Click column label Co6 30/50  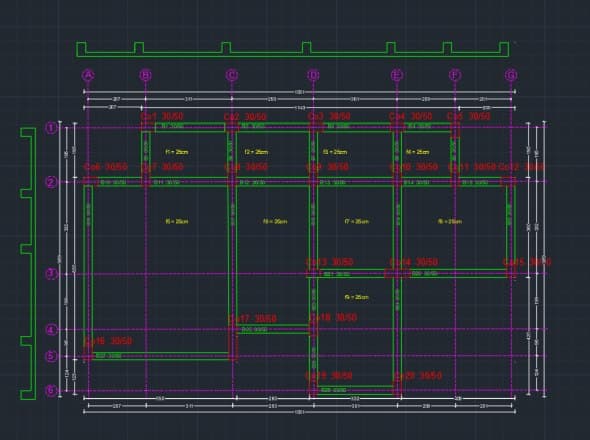[x=106, y=167]
